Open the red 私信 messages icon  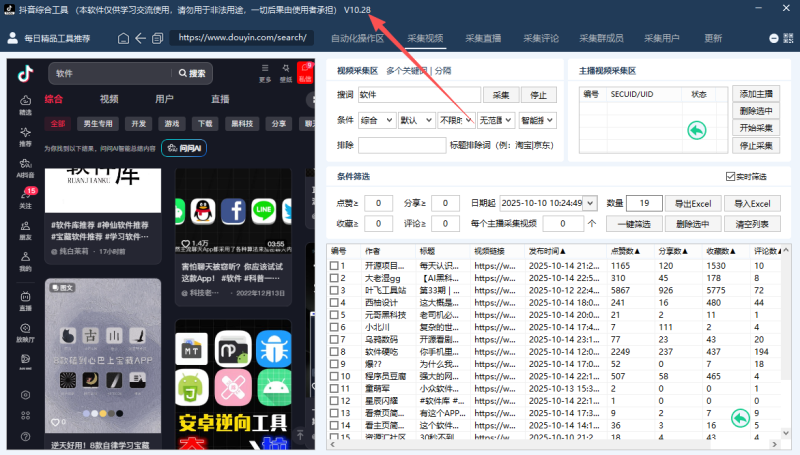click(305, 72)
